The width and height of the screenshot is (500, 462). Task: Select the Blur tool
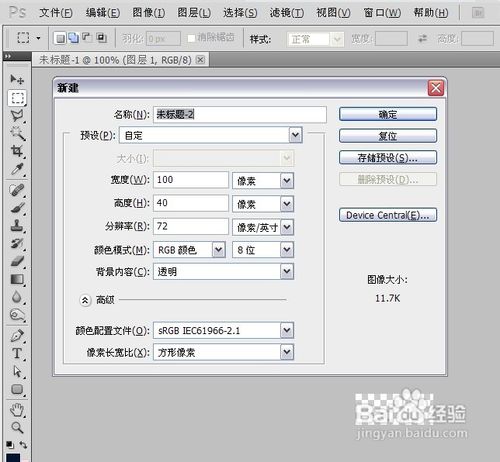[17, 297]
